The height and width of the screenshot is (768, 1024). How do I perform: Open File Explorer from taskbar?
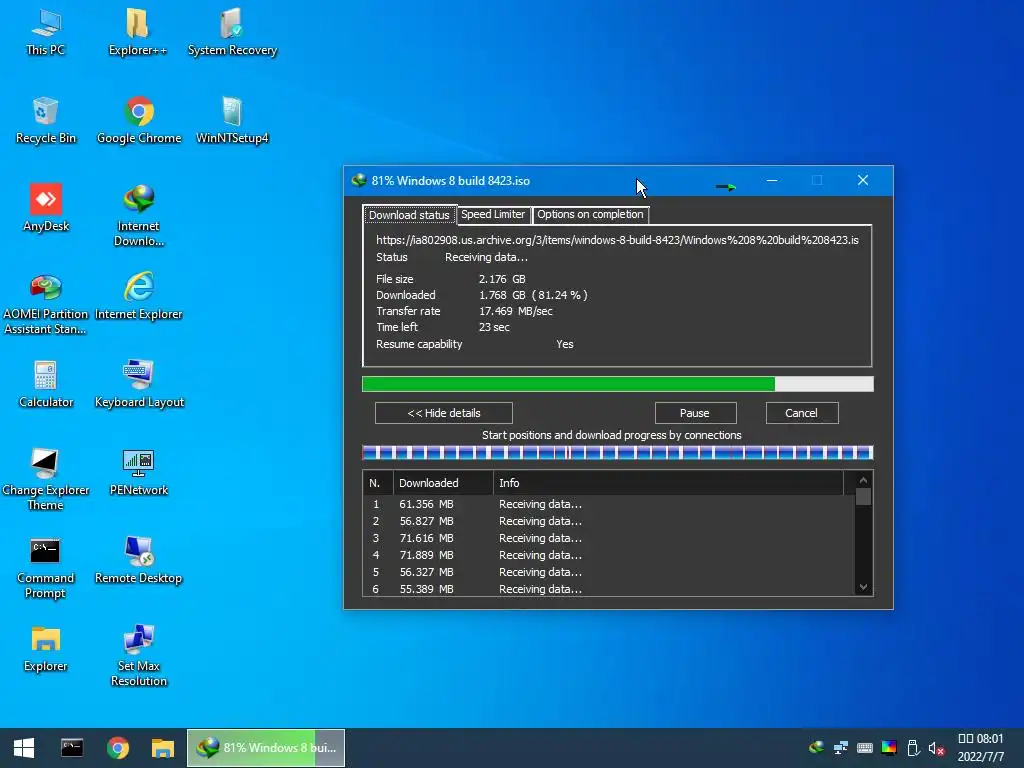(163, 748)
